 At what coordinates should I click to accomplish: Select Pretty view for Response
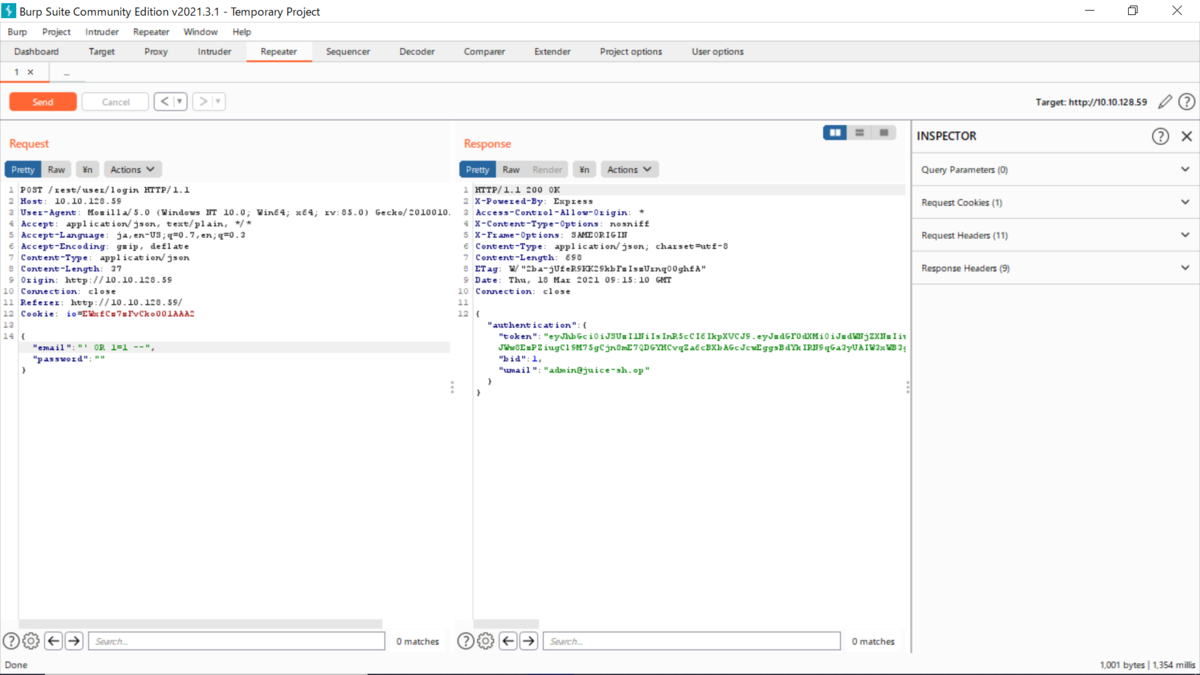tap(478, 170)
